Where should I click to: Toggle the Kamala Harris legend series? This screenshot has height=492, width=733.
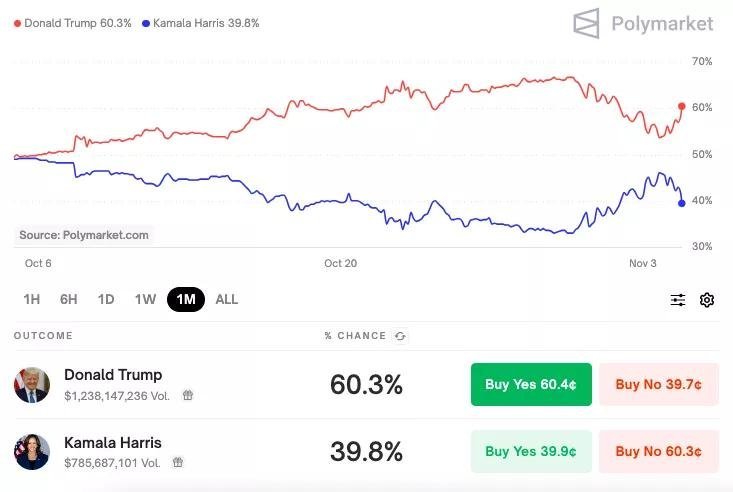pos(201,23)
